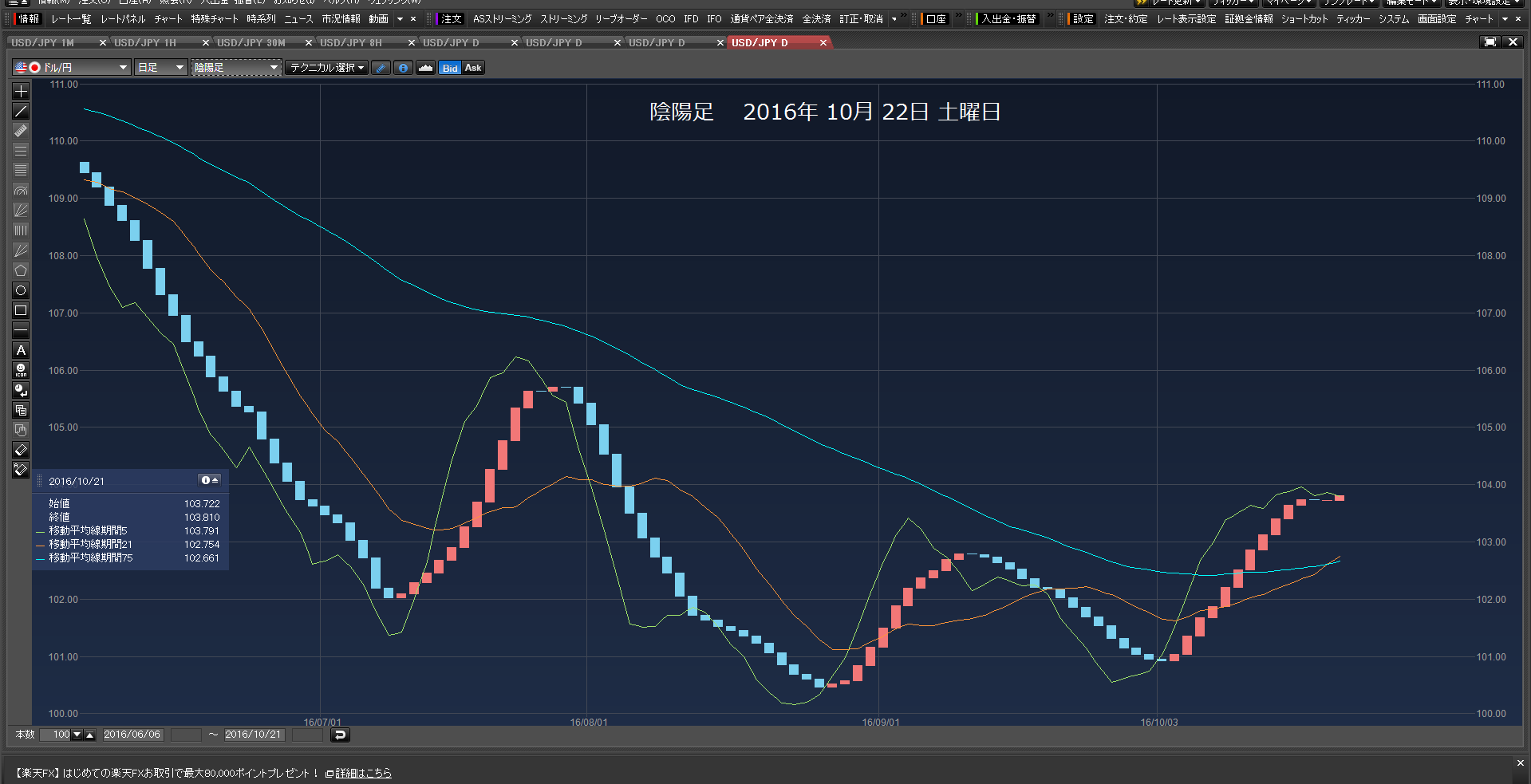This screenshot has height=784, width=1531.
Task: Click OCO order button
Action: (x=665, y=19)
